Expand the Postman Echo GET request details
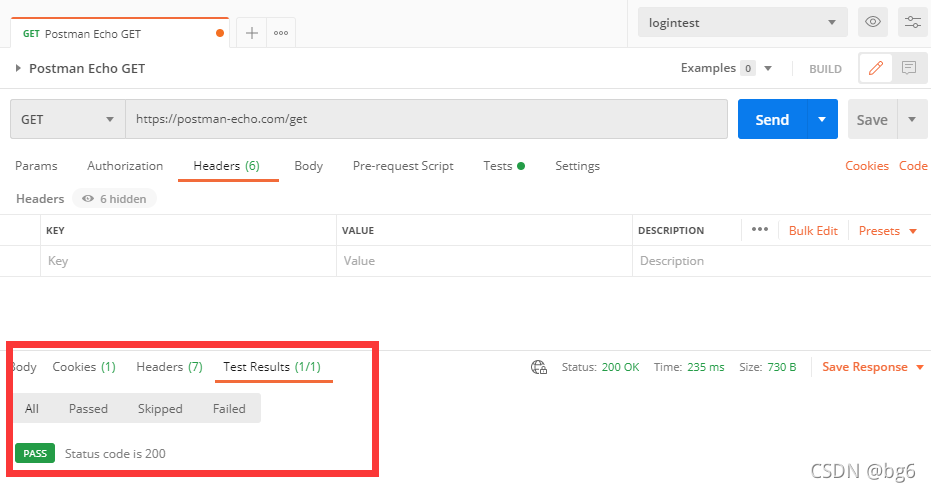931x492 pixels. coord(18,68)
